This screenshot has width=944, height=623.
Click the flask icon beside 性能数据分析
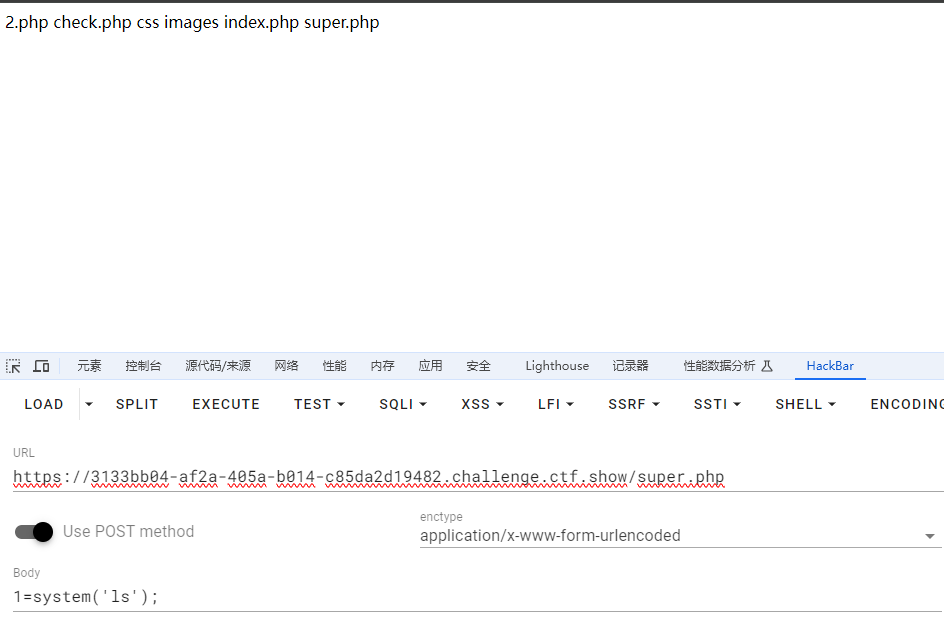click(767, 366)
